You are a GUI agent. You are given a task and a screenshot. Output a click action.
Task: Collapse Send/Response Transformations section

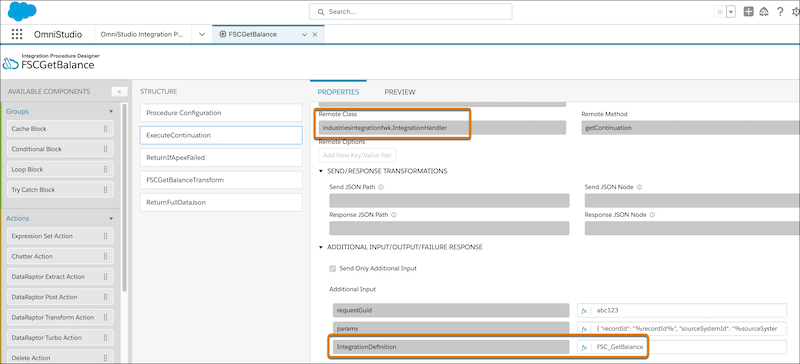321,171
